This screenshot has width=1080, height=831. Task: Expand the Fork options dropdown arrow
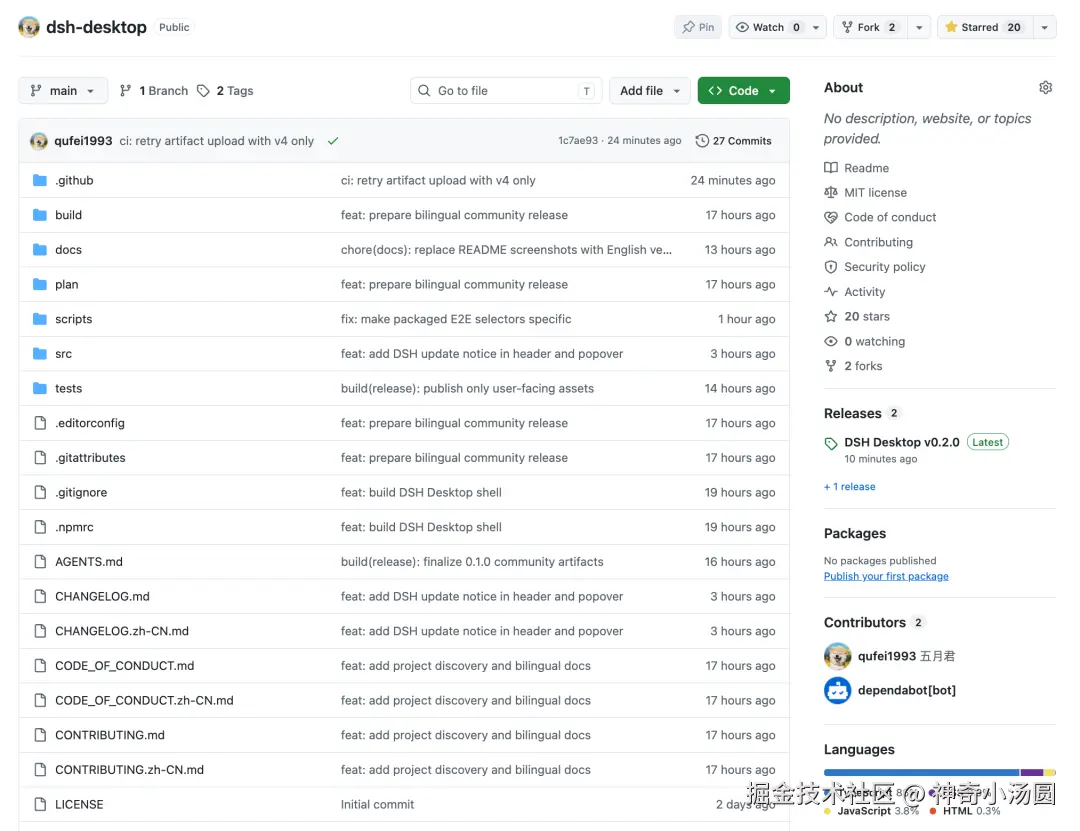point(919,27)
